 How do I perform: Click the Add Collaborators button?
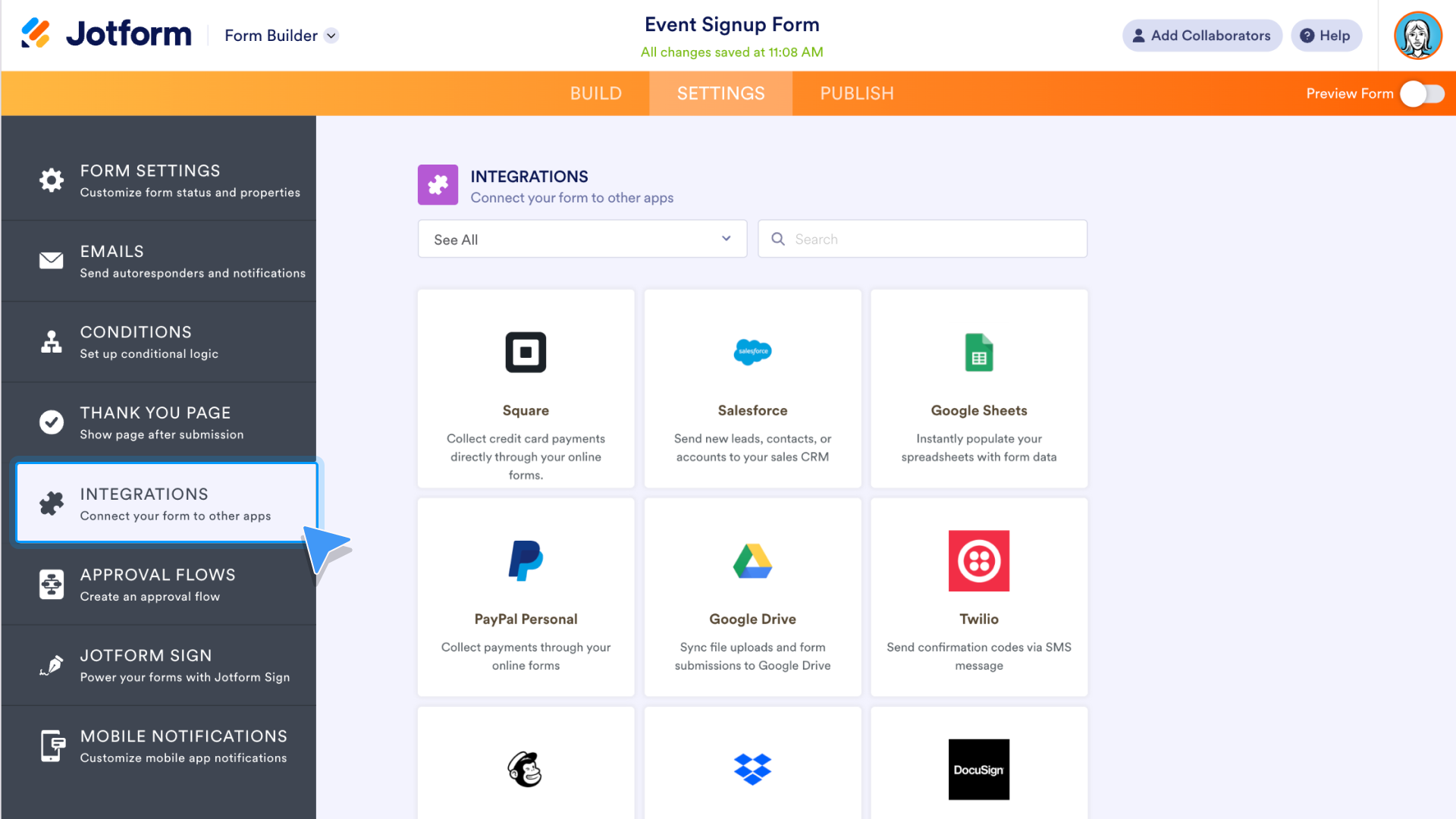pyautogui.click(x=1202, y=35)
